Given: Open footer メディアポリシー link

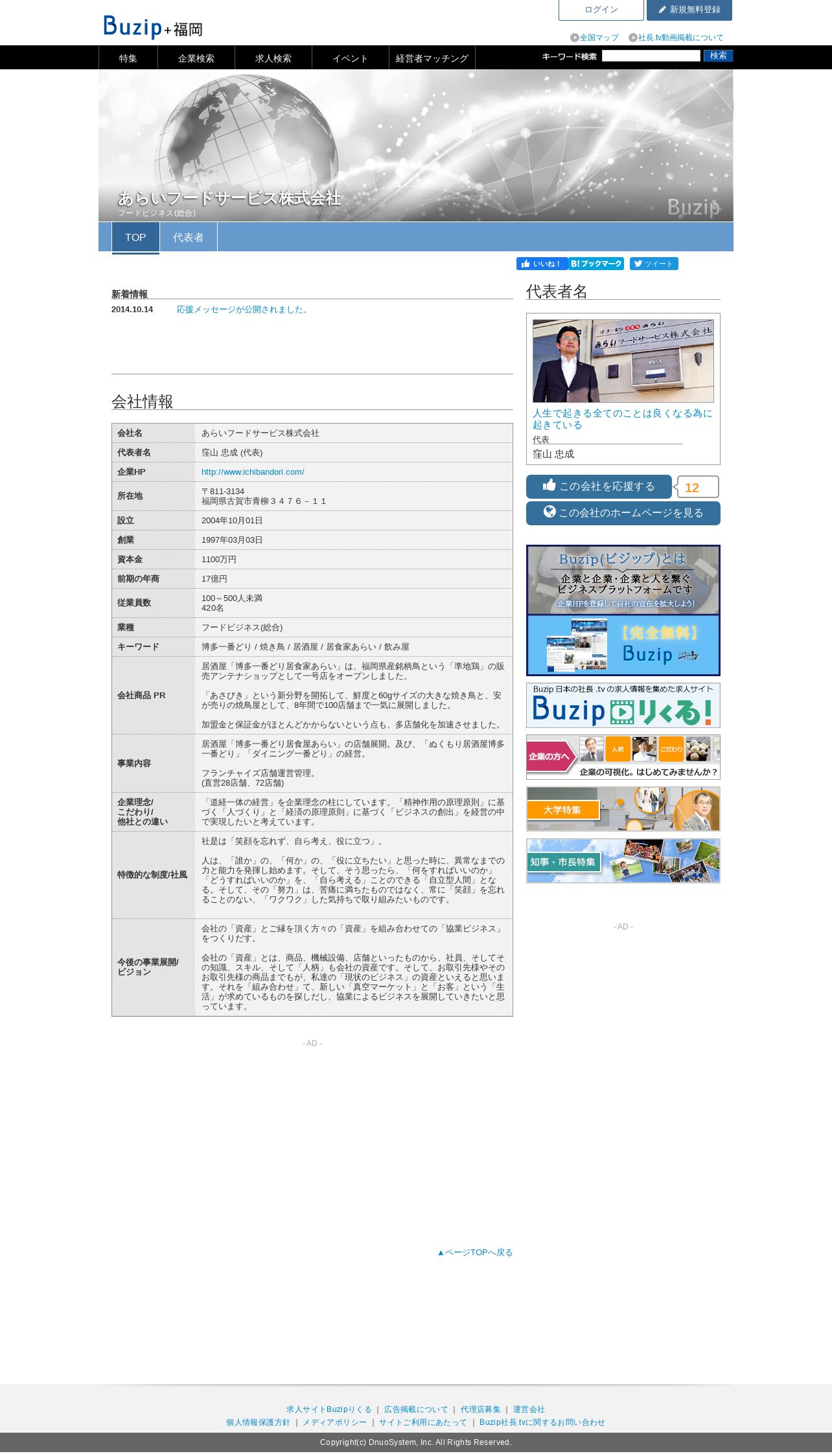Looking at the screenshot, I should [x=334, y=1422].
